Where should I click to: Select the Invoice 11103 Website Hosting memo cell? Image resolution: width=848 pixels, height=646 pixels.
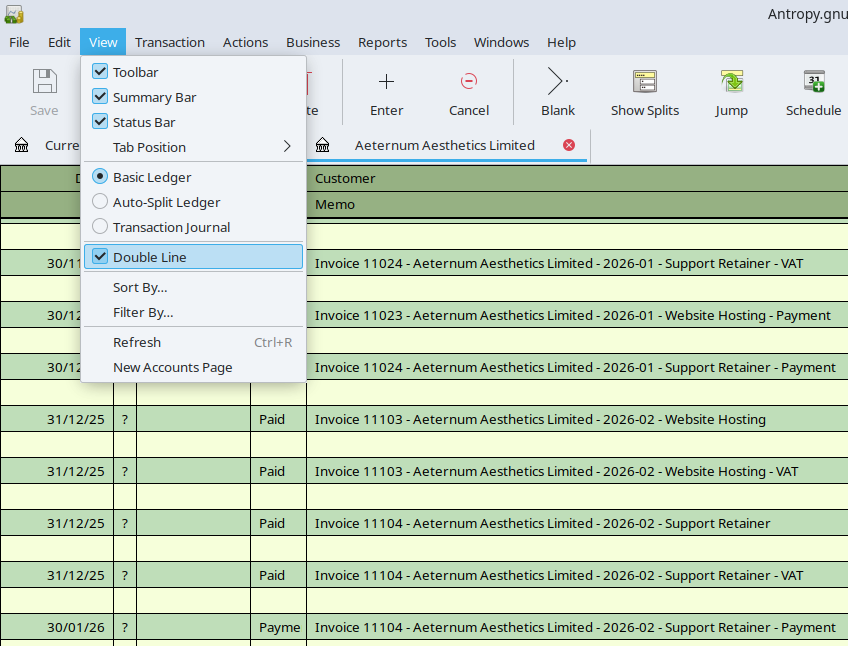(540, 419)
